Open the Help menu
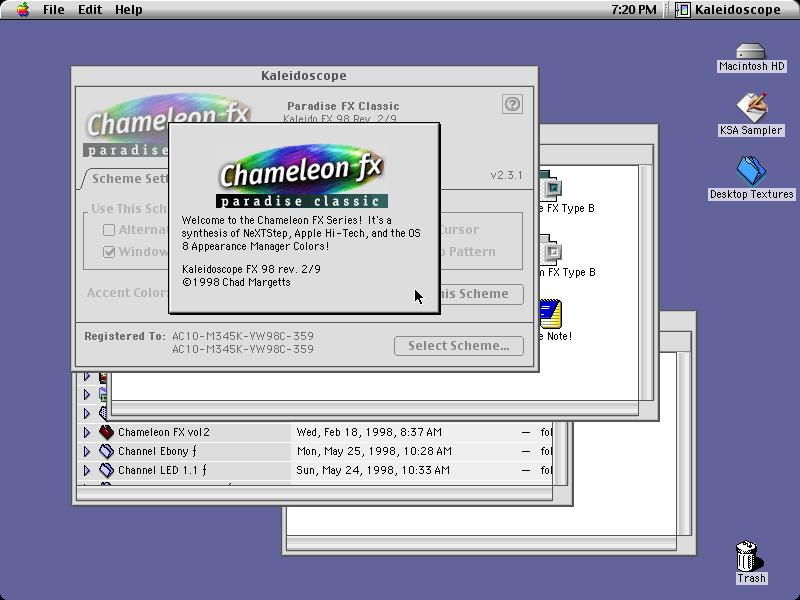Viewport: 800px width, 600px height. pos(128,9)
